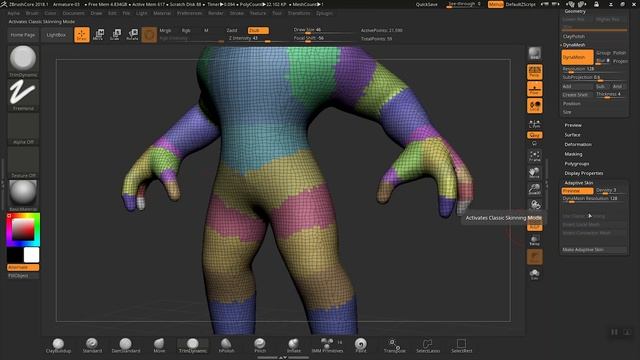
Task: Click the Home Page button
Action: click(22, 35)
